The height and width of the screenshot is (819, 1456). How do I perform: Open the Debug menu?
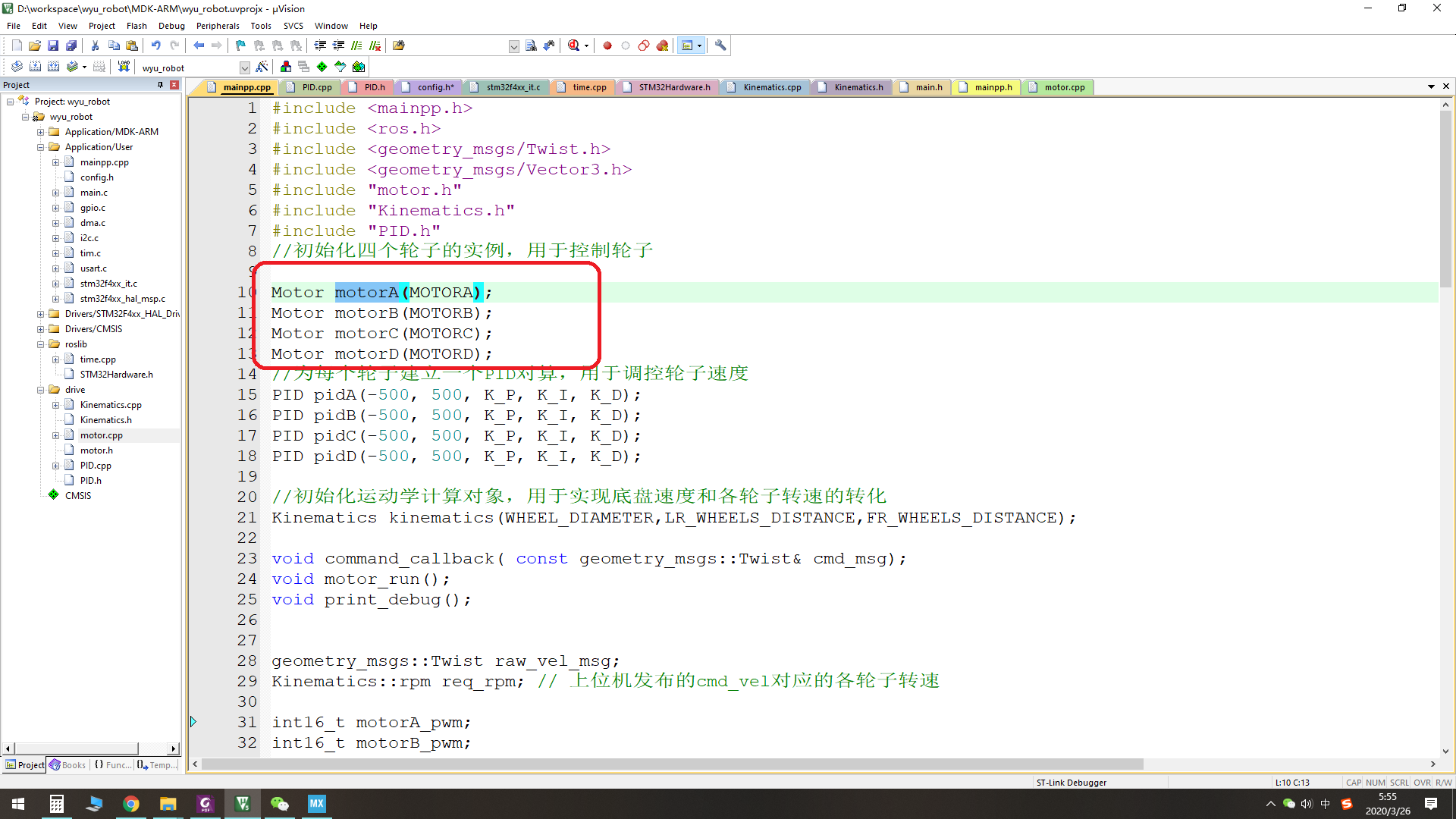171,26
